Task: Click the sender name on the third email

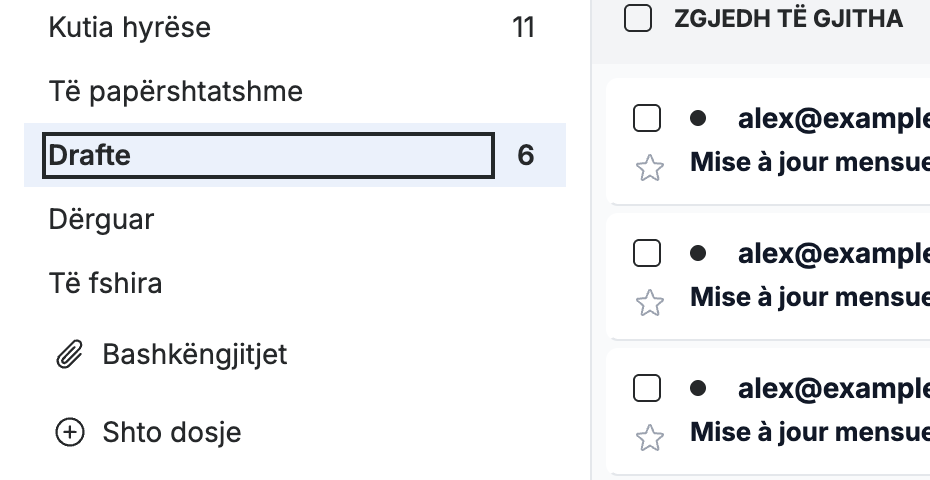Action: (833, 389)
